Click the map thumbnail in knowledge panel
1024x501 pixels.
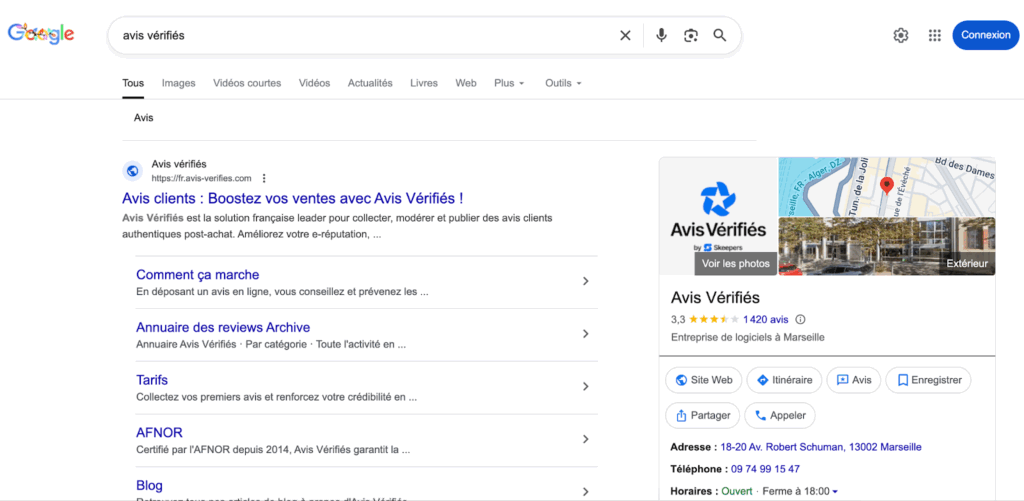click(x=887, y=186)
